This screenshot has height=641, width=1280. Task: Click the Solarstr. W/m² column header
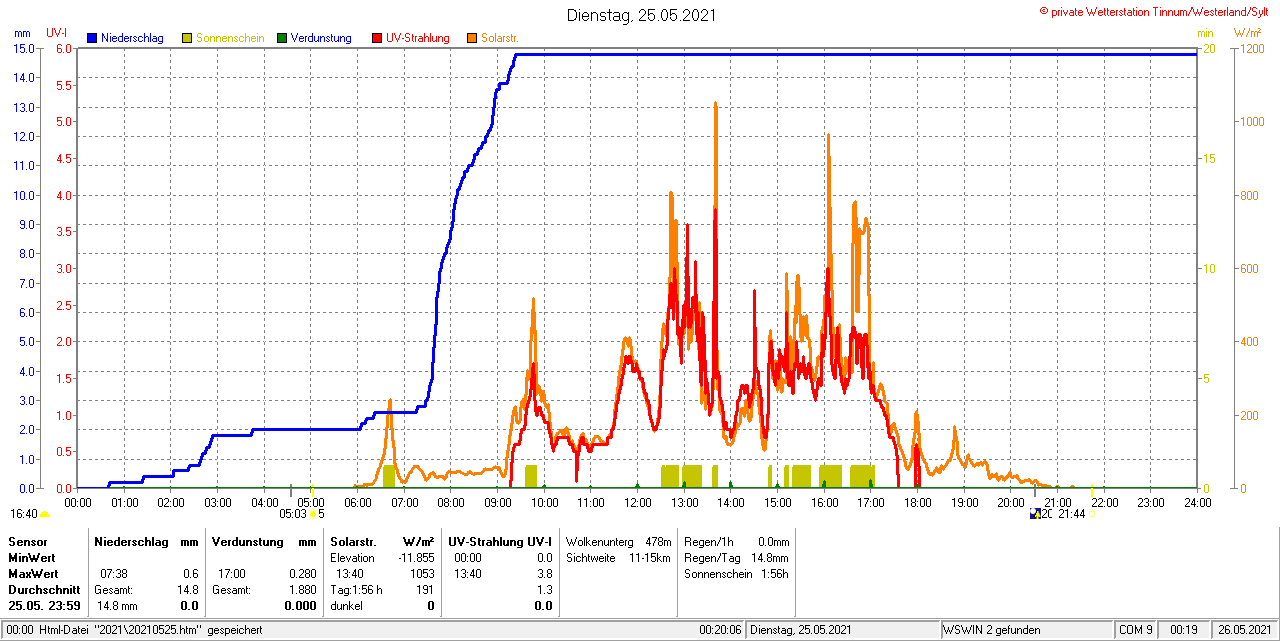382,541
